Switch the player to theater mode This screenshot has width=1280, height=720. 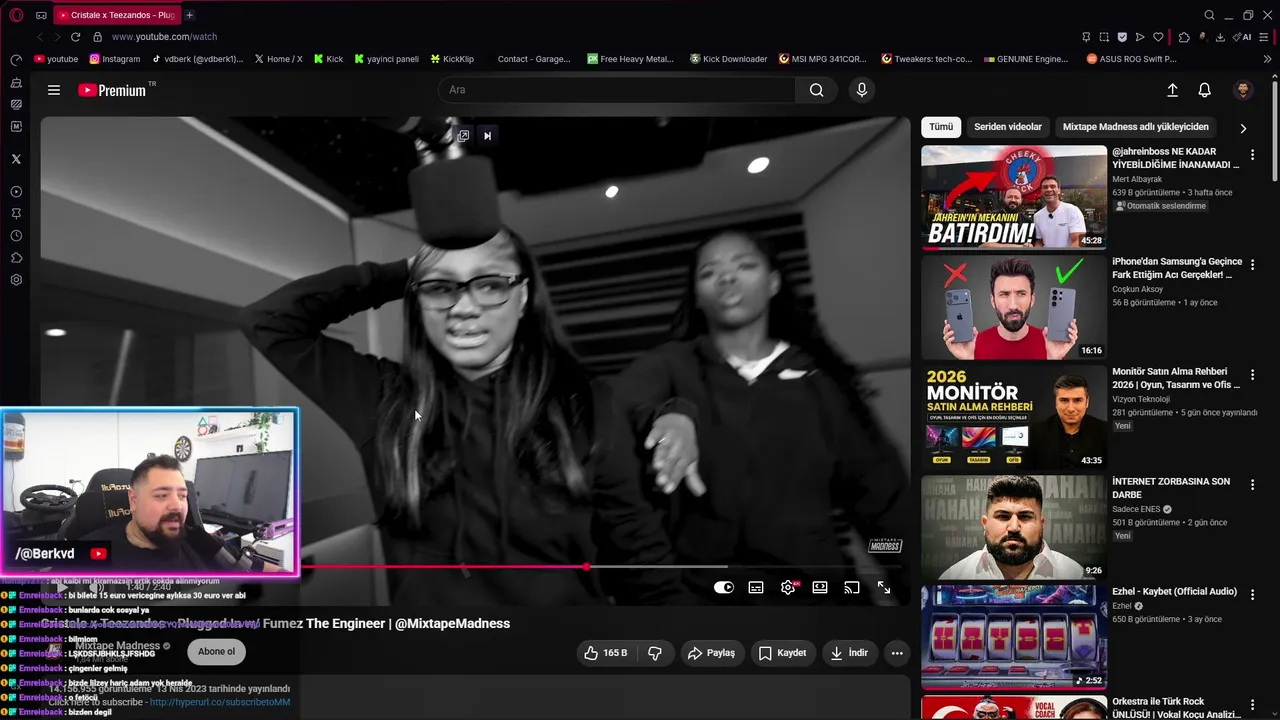pos(820,587)
